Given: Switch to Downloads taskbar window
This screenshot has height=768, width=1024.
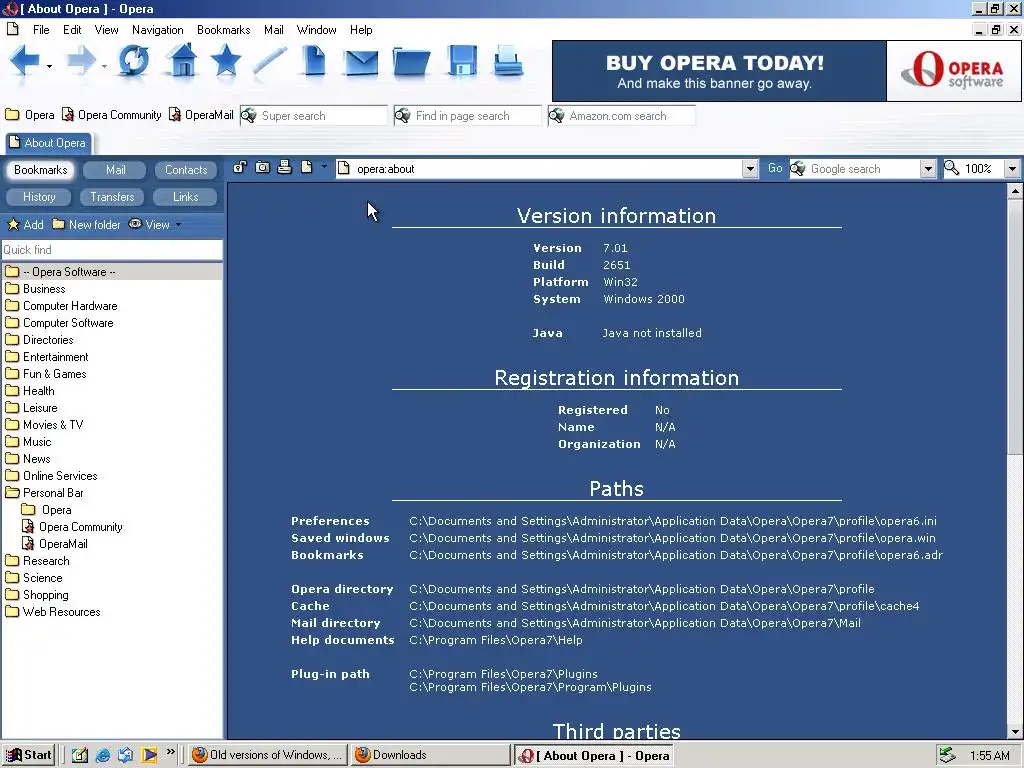Looking at the screenshot, I should coord(430,755).
